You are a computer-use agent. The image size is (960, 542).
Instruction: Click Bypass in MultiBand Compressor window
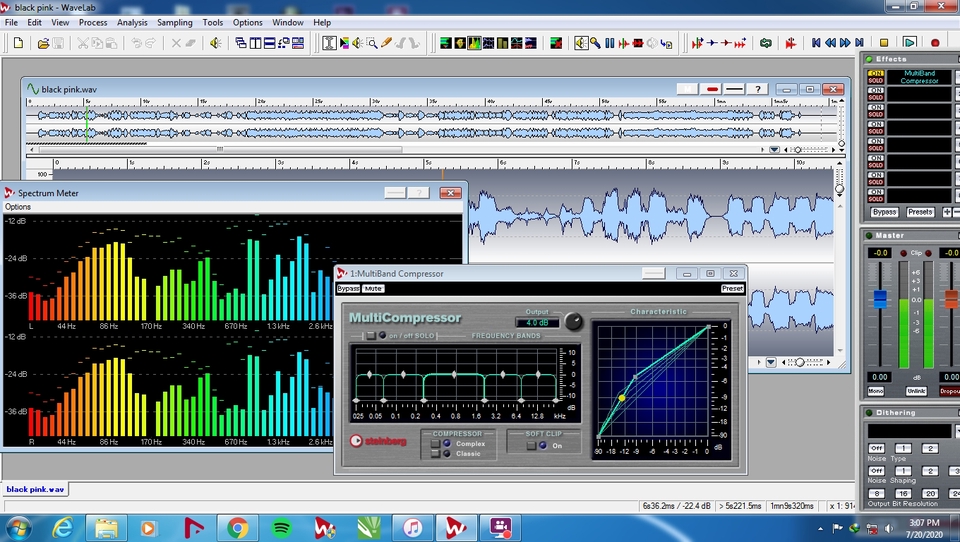tap(348, 288)
